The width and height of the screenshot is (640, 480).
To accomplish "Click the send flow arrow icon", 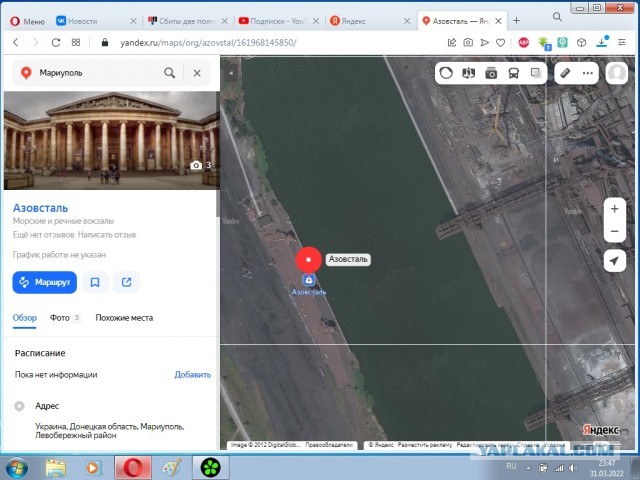I will coord(484,42).
